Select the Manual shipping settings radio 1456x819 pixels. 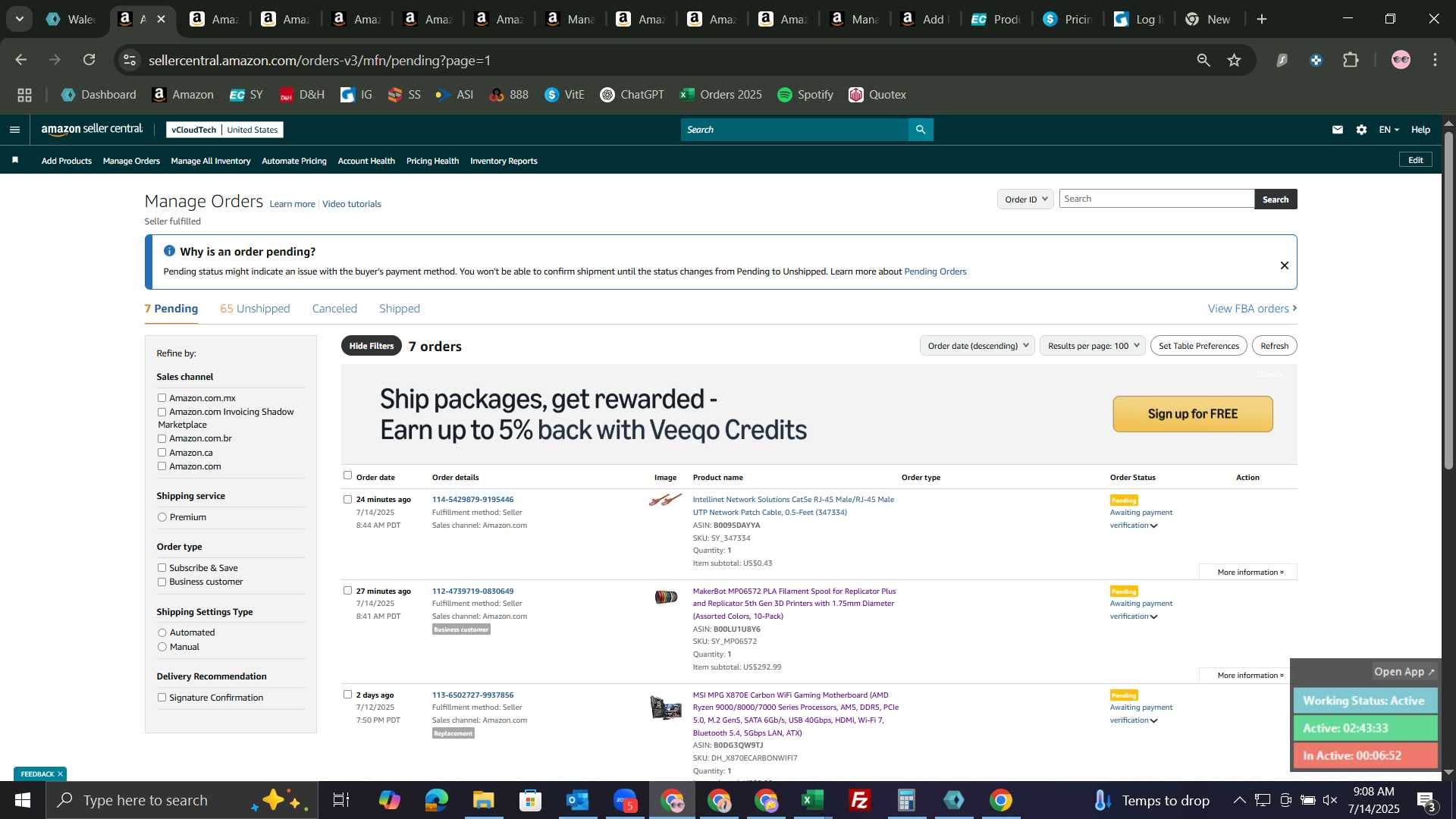tap(162, 647)
